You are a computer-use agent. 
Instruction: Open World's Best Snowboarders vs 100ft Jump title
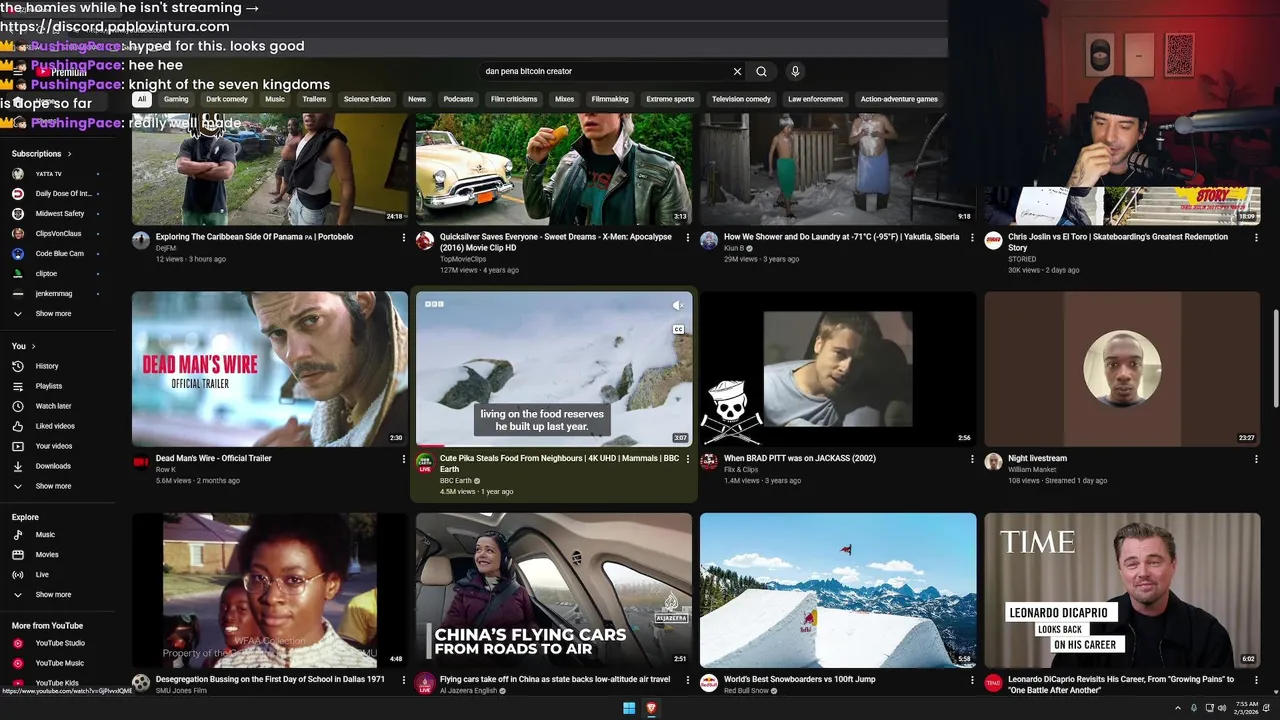pyautogui.click(x=800, y=680)
